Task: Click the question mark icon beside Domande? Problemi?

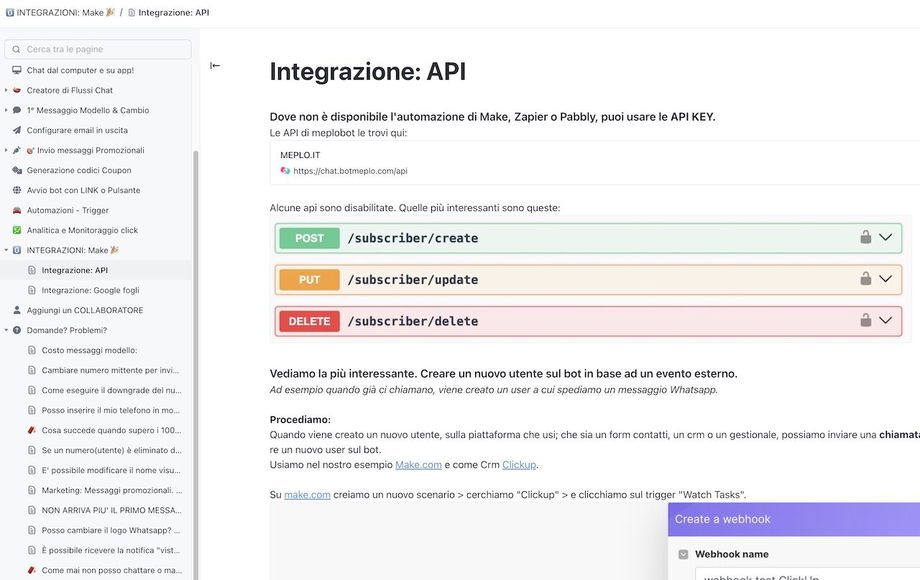Action: tap(17, 330)
